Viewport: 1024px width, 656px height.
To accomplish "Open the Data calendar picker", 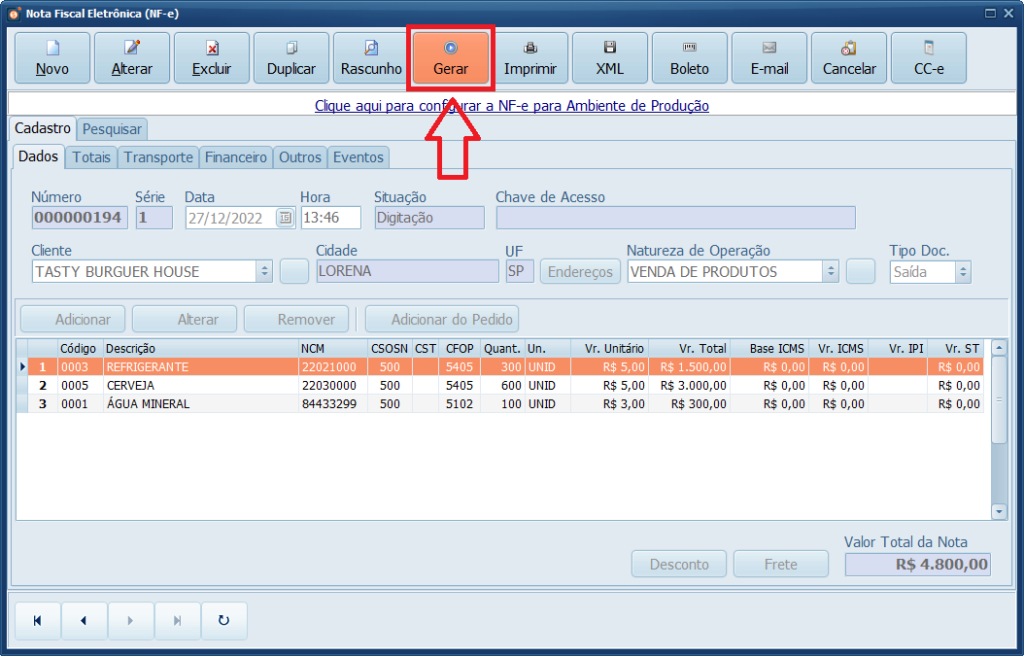I will click(284, 217).
